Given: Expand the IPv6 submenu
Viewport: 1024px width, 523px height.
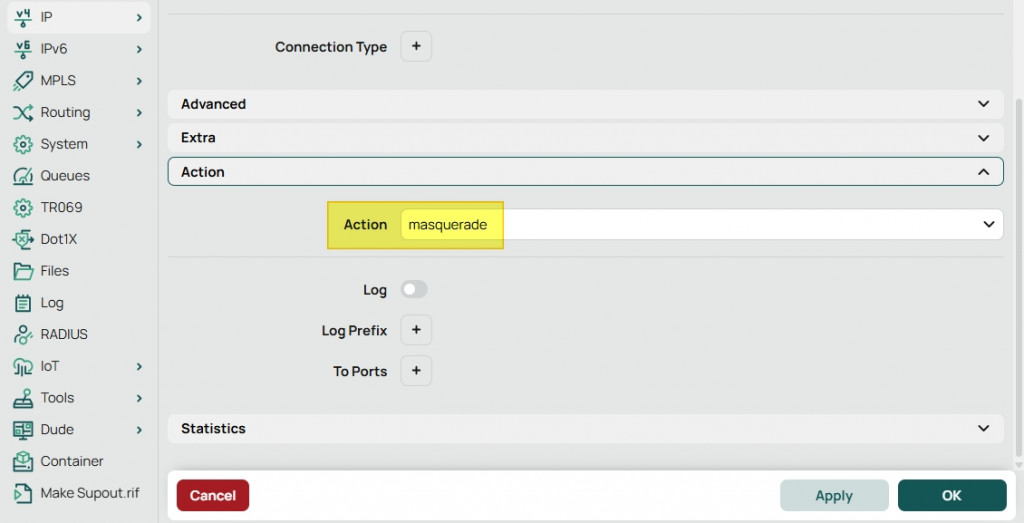Looking at the screenshot, I should coord(138,49).
